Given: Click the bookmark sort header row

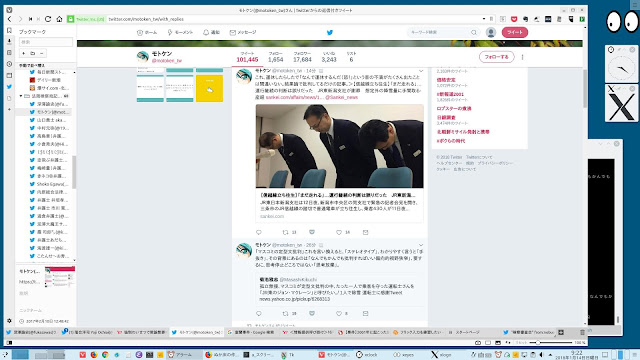Looking at the screenshot, I should coord(46,65).
